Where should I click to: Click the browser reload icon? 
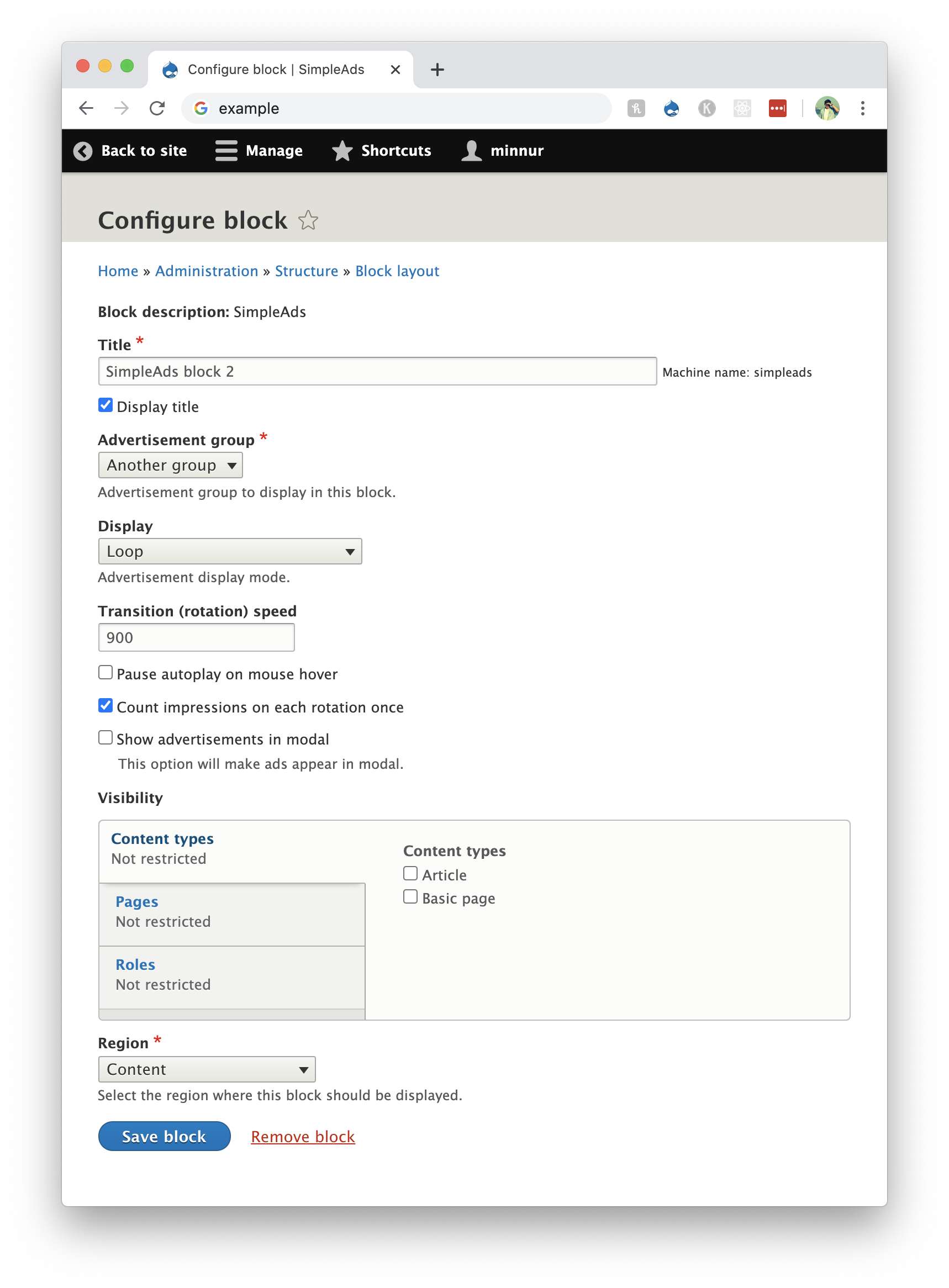[157, 108]
